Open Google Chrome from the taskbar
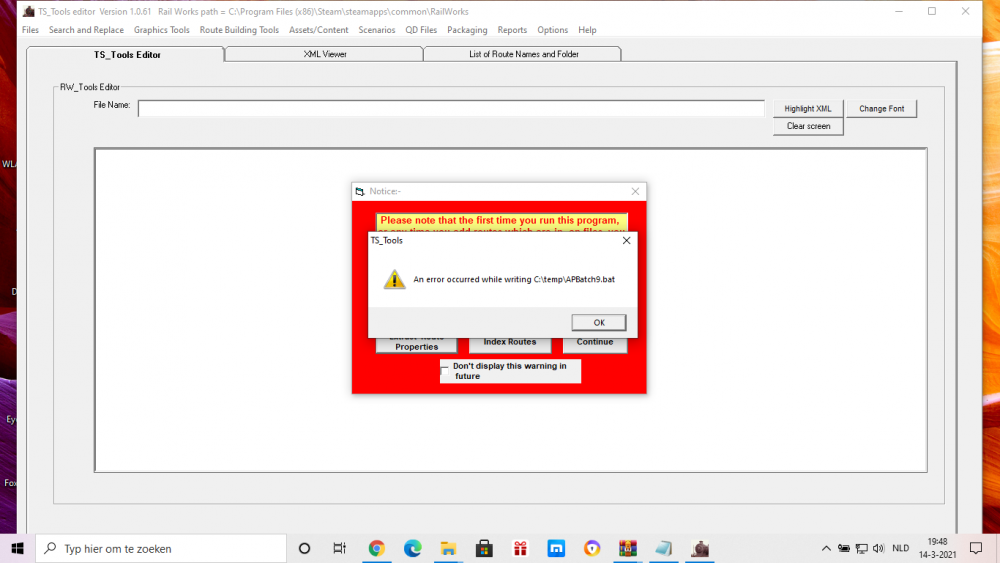The image size is (1000, 563). pos(377,548)
